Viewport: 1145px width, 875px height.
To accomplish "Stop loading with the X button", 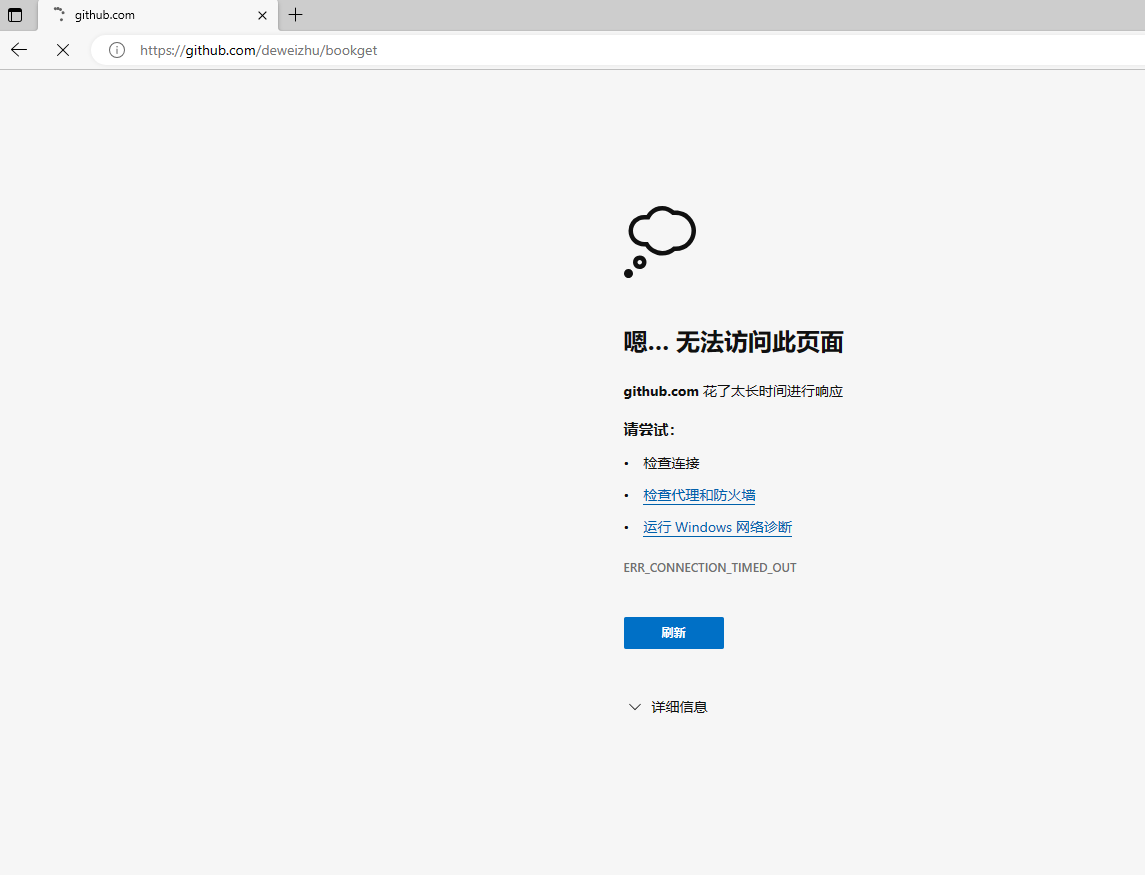I will coord(63,50).
